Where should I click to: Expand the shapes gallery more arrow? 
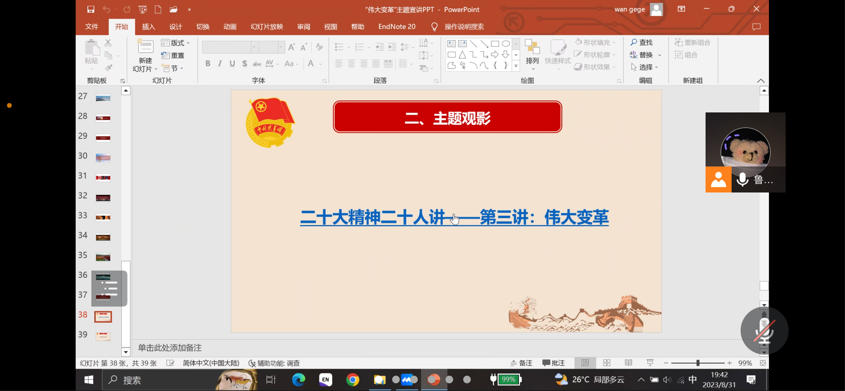point(516,66)
